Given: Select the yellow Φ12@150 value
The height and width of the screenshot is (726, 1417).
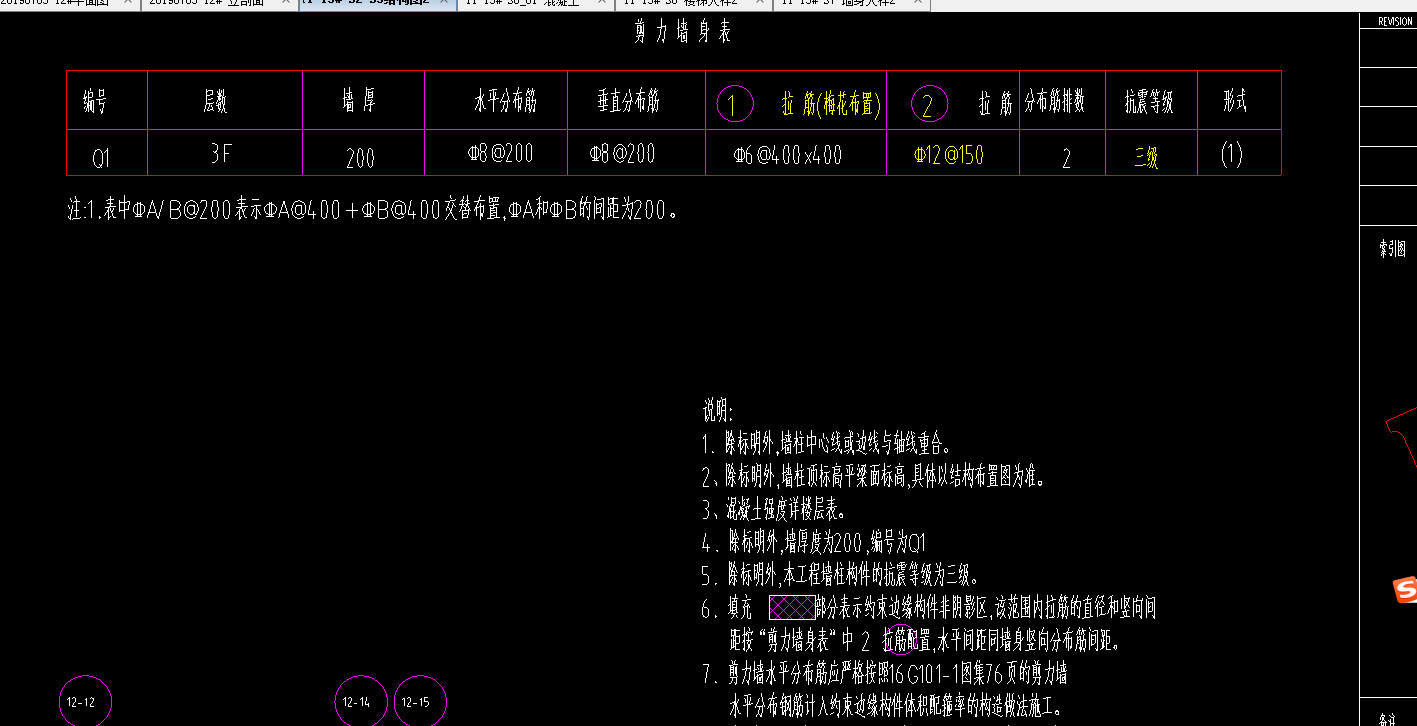Looking at the screenshot, I should (x=949, y=155).
